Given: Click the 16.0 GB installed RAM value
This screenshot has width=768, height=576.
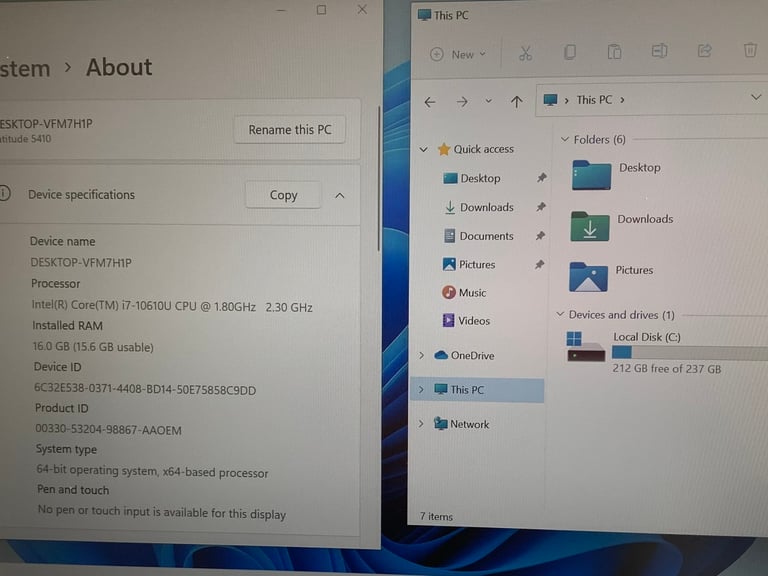Looking at the screenshot, I should (x=93, y=347).
